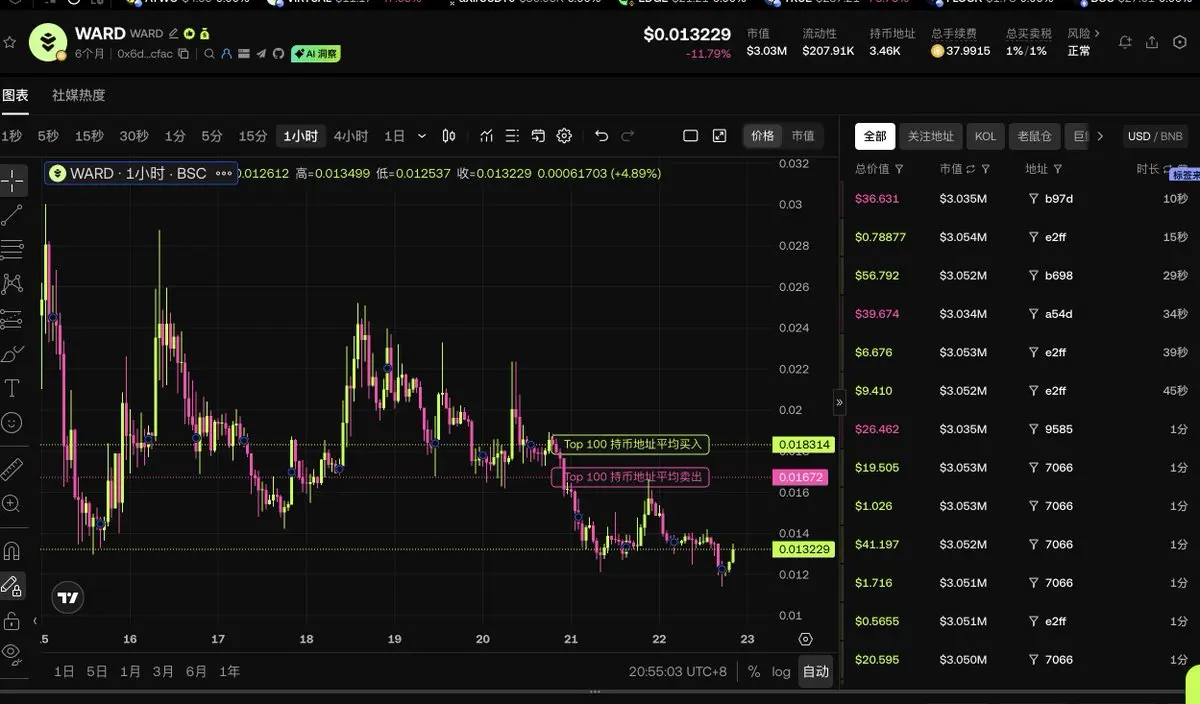Switch to the 图表 chart tab
The height and width of the screenshot is (704, 1200).
15,95
